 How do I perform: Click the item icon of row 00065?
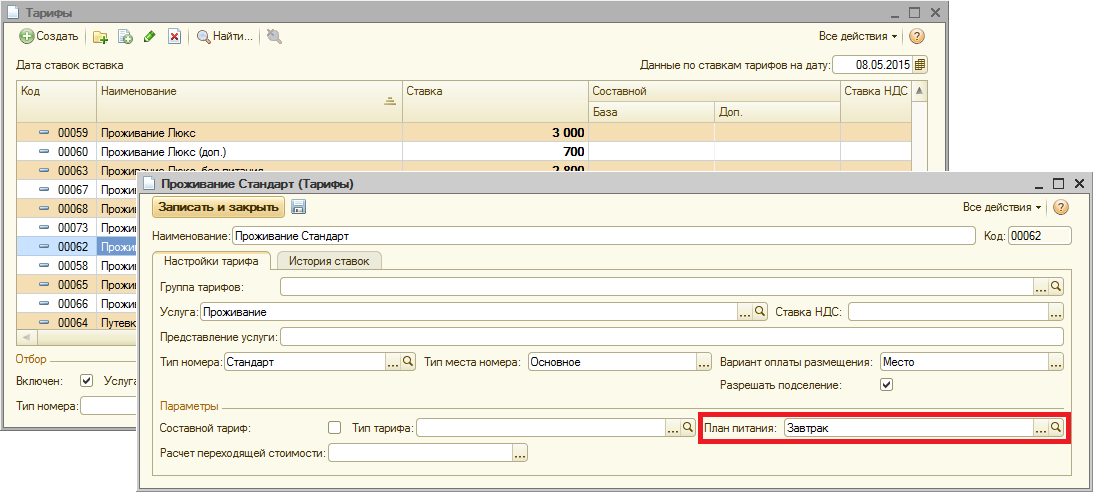click(x=44, y=285)
